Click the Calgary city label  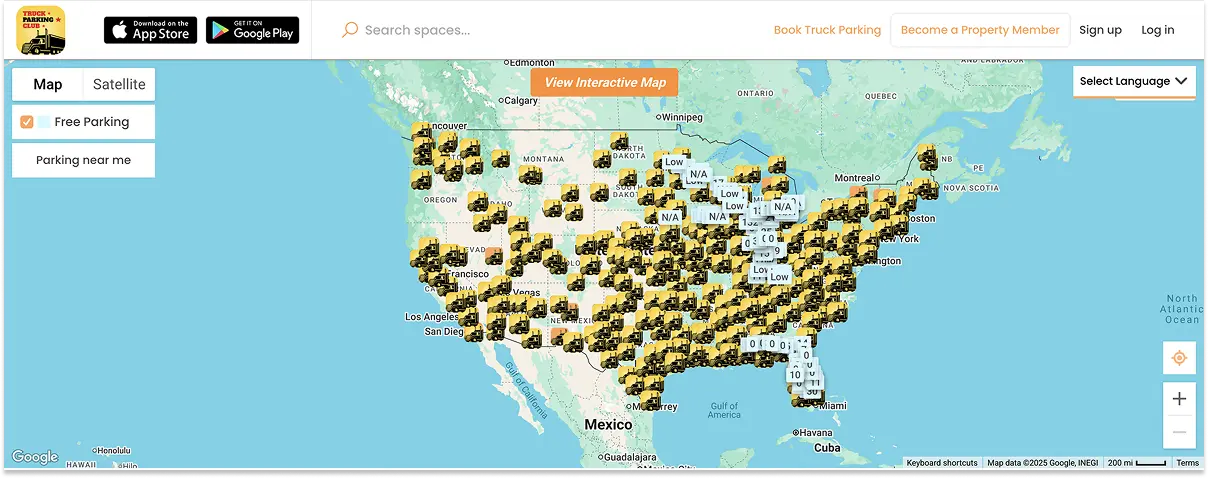point(520,100)
